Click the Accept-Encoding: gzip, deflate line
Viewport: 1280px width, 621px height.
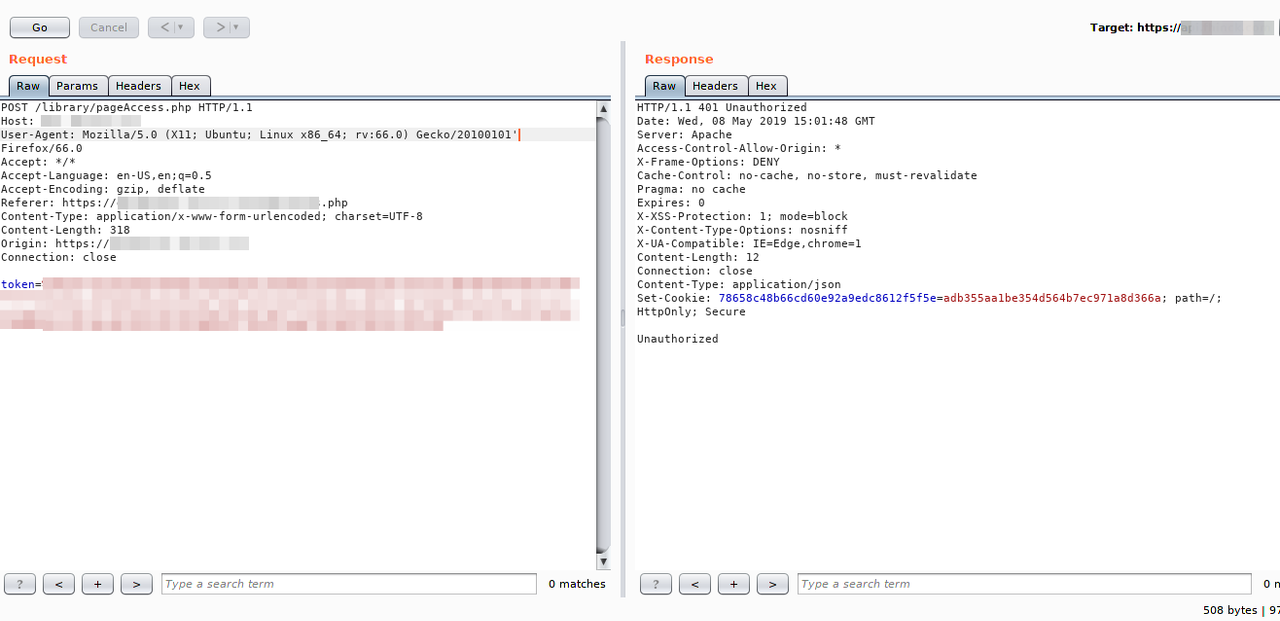103,189
